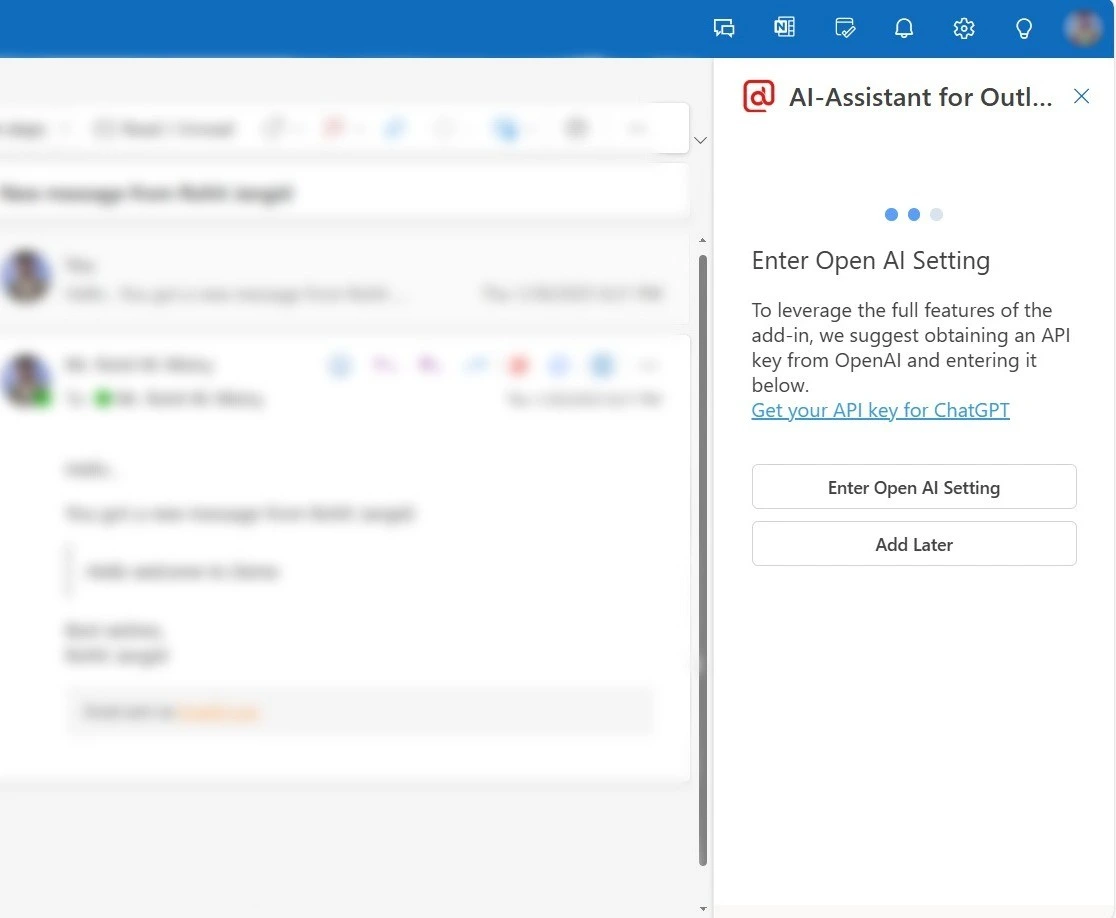1116x918 pixels.
Task: Select the third onboarding step dot
Action: tap(937, 214)
